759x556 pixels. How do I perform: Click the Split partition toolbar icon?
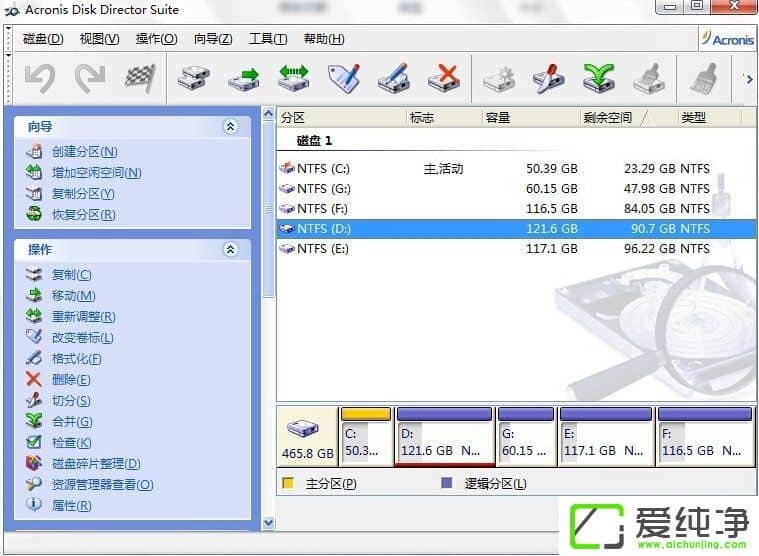point(549,78)
